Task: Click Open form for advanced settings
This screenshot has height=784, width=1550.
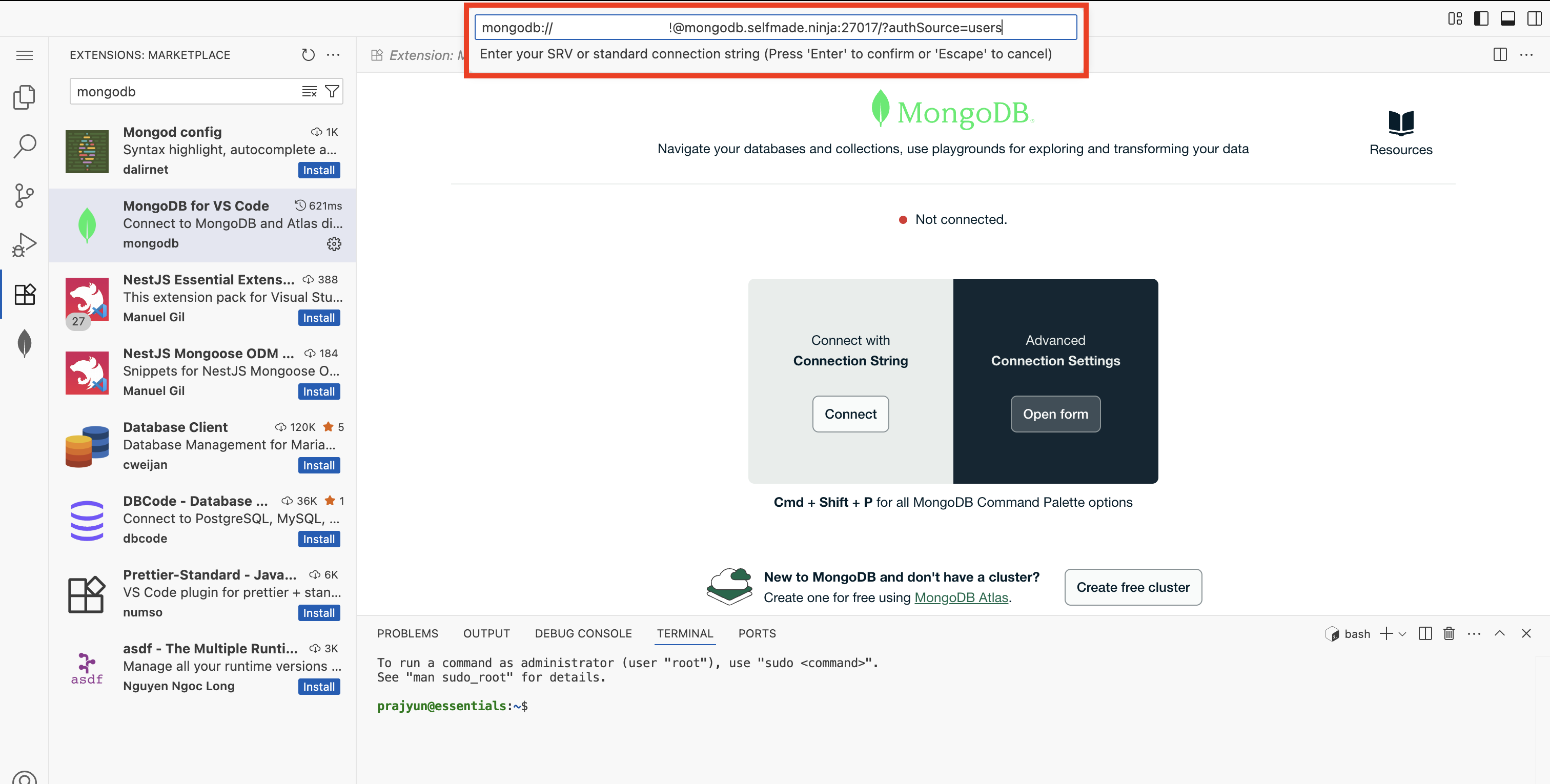Action: [x=1055, y=414]
